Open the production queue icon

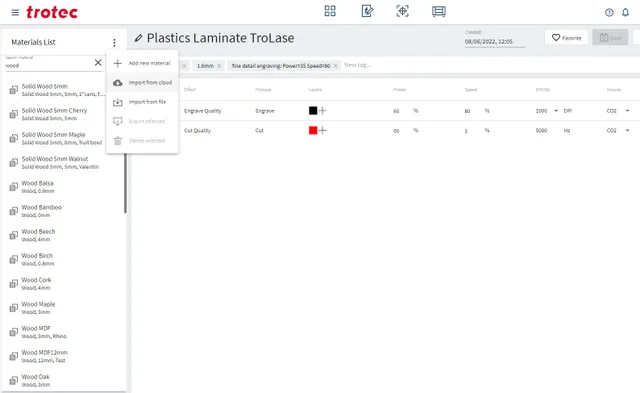pos(439,11)
